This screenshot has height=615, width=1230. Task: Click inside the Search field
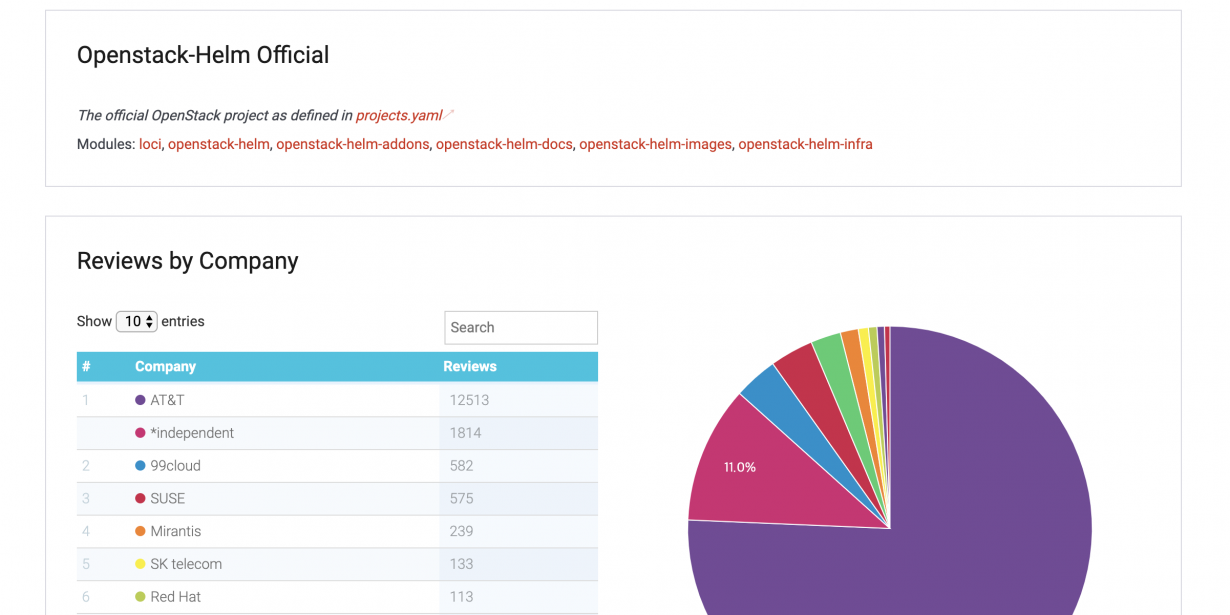click(520, 327)
